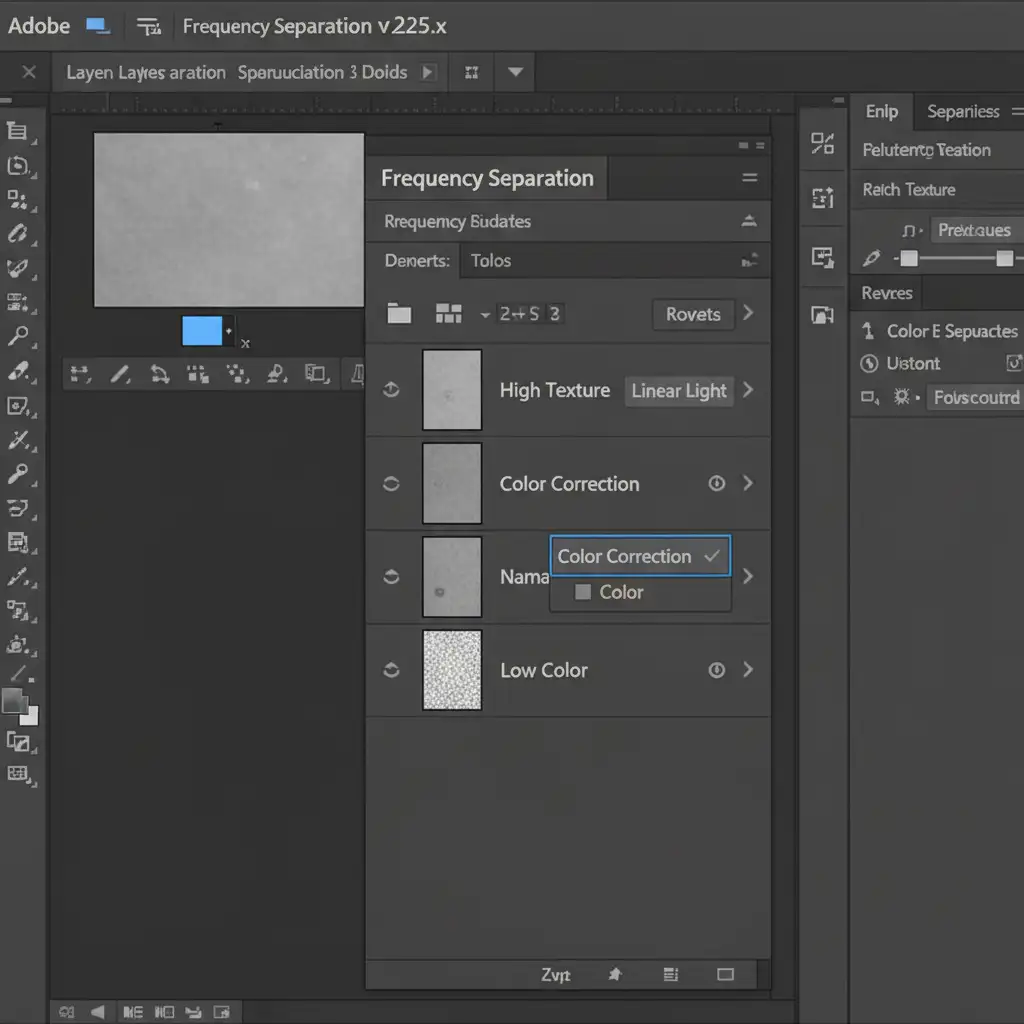Hide the Low Color layer
The image size is (1024, 1024).
tap(391, 670)
